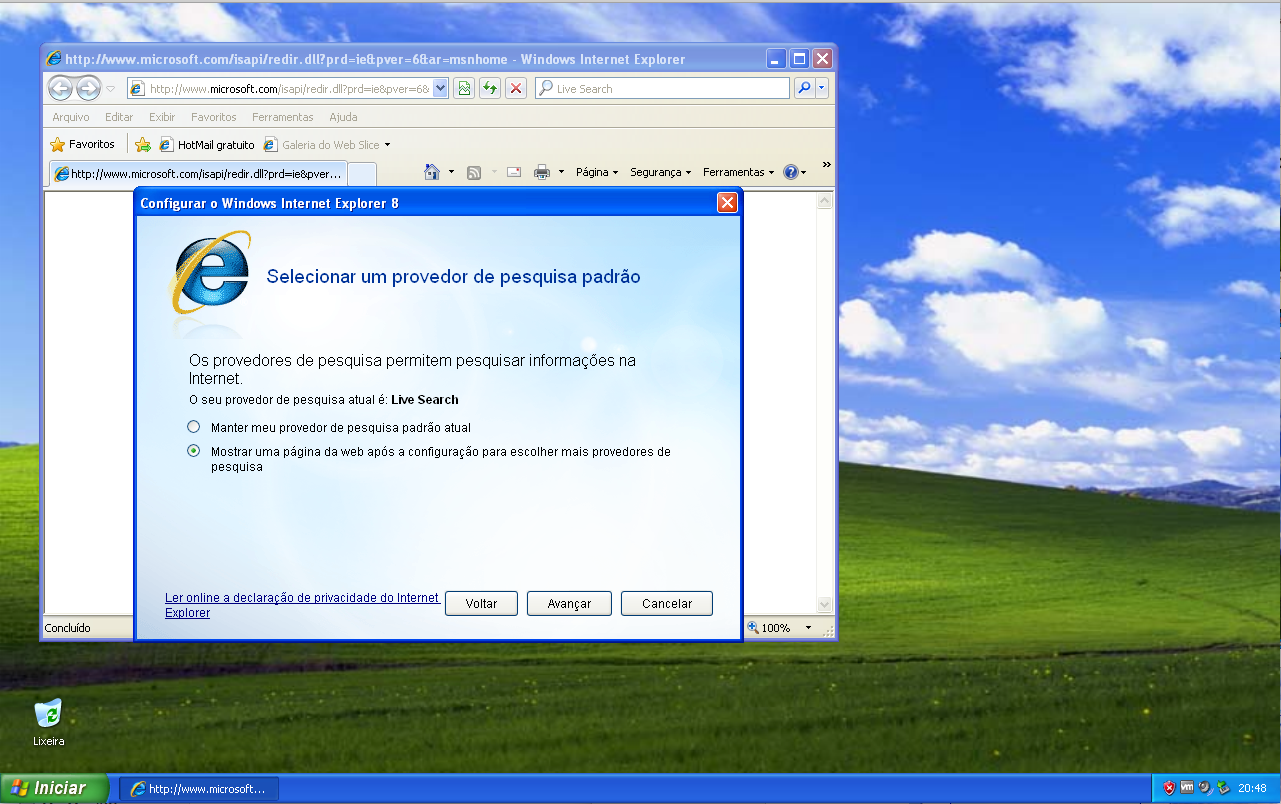Click the Avançar button
1281x804 pixels.
pyautogui.click(x=569, y=604)
